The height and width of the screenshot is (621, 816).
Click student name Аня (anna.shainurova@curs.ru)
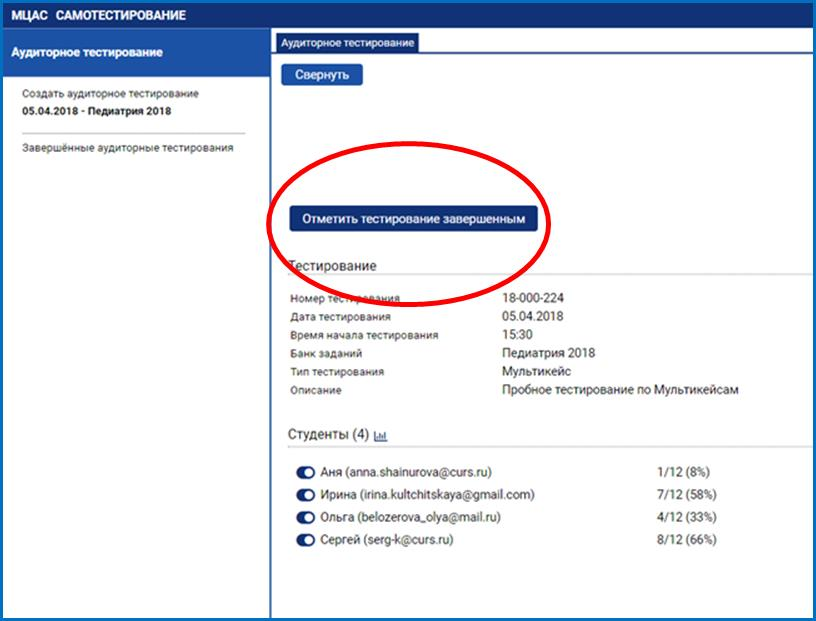point(406,472)
